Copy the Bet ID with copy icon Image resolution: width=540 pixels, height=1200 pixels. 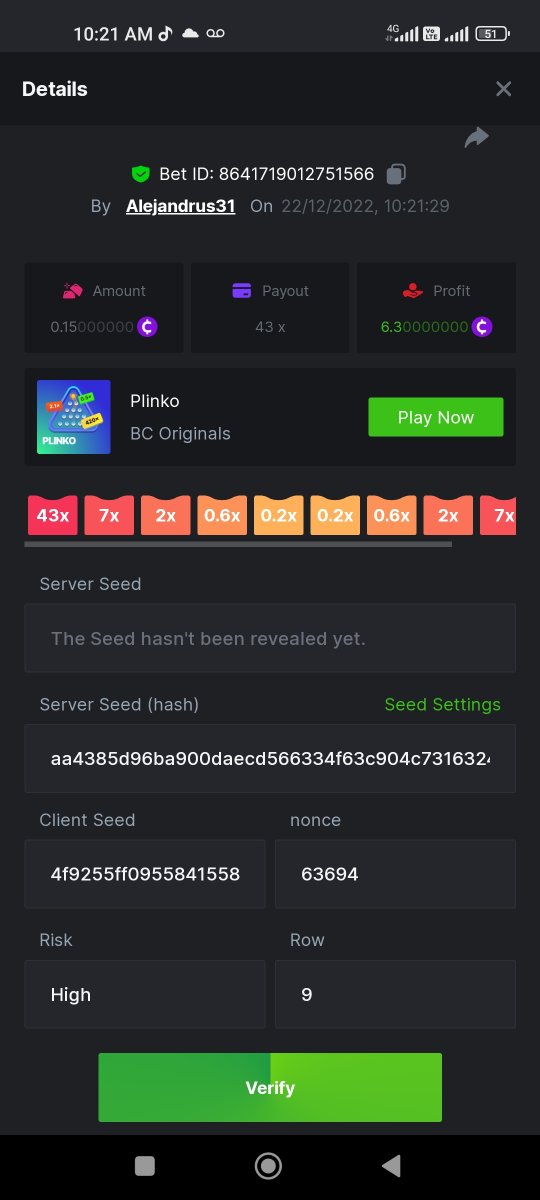[396, 174]
